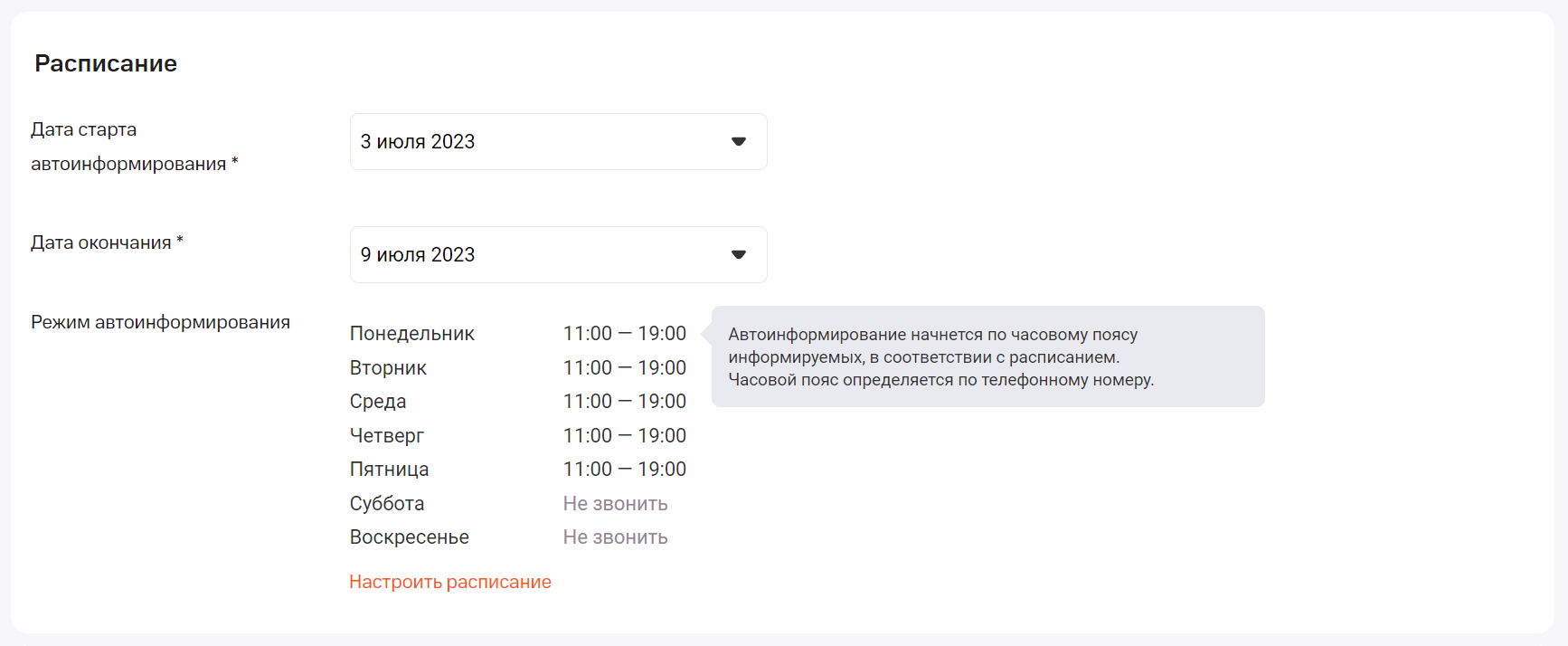Click the "Расписание" section heading

pos(106,63)
